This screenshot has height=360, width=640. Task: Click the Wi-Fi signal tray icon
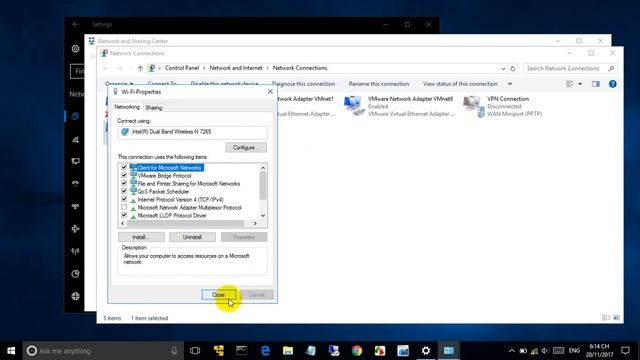[x=534, y=351]
